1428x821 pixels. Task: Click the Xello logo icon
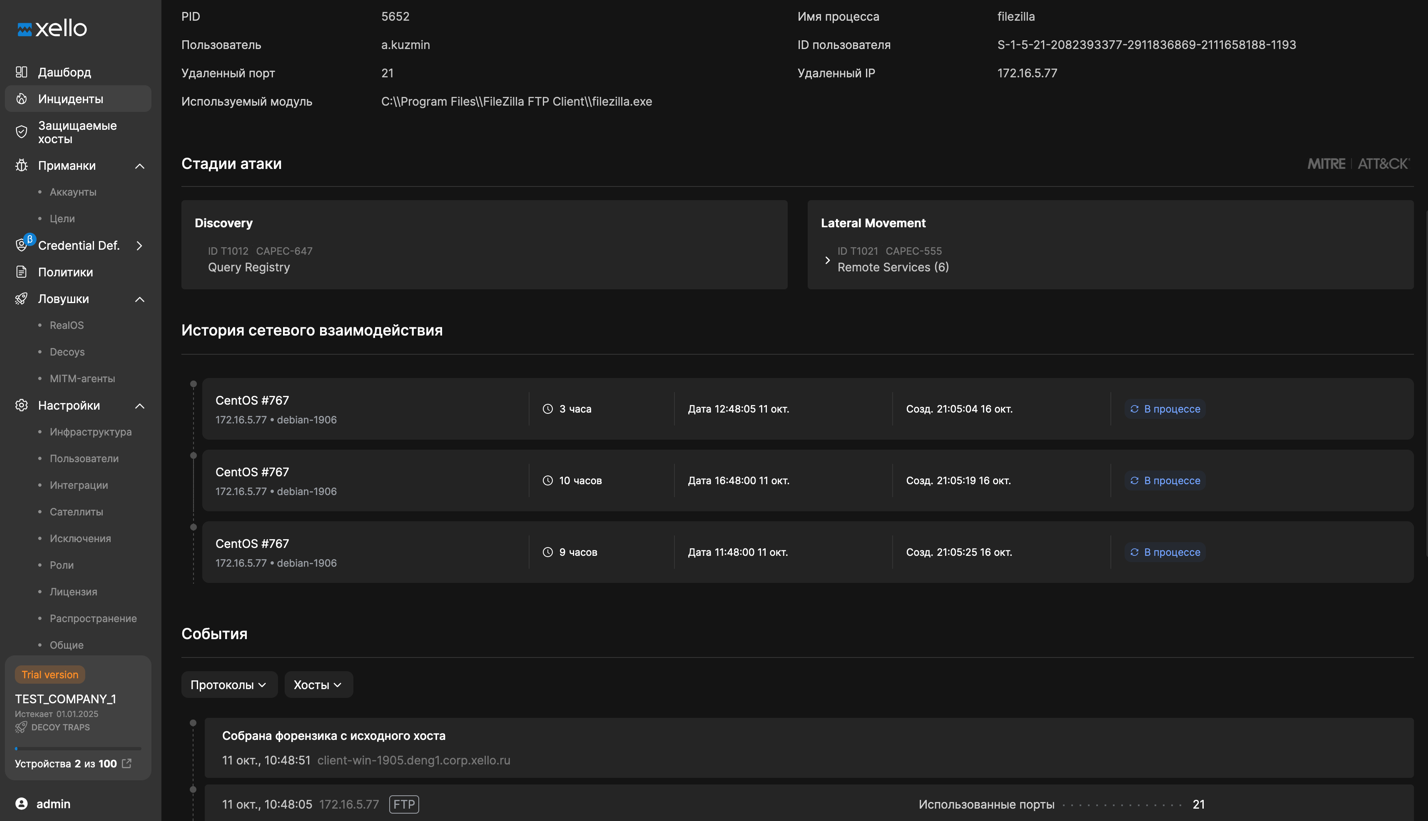click(25, 29)
